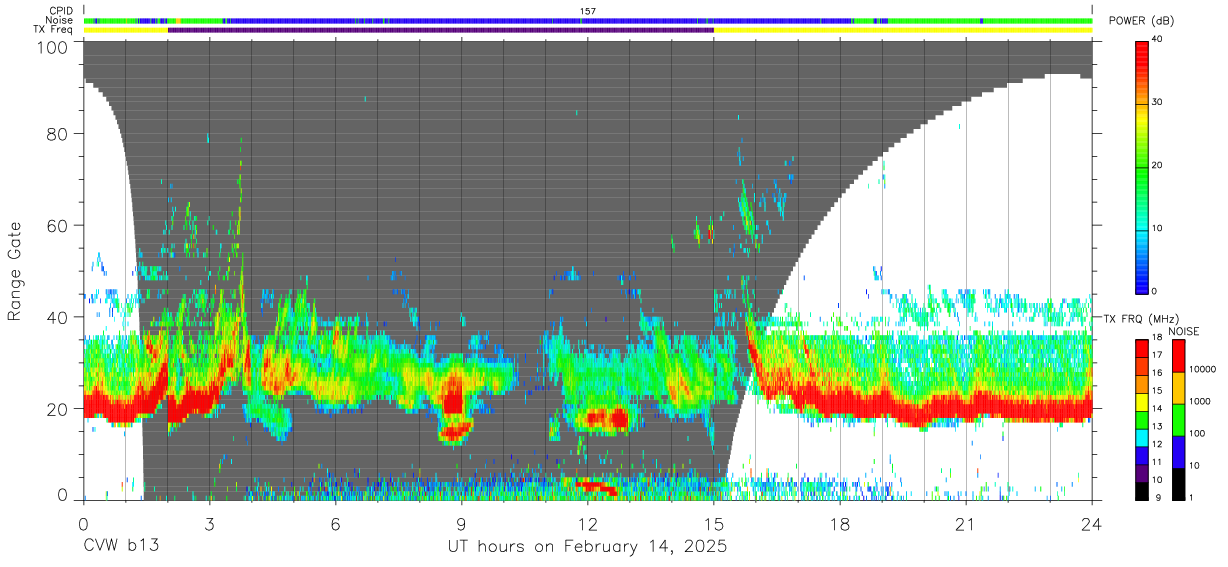
Task: Click the purple TX Freq band segment
Action: pos(441,30)
